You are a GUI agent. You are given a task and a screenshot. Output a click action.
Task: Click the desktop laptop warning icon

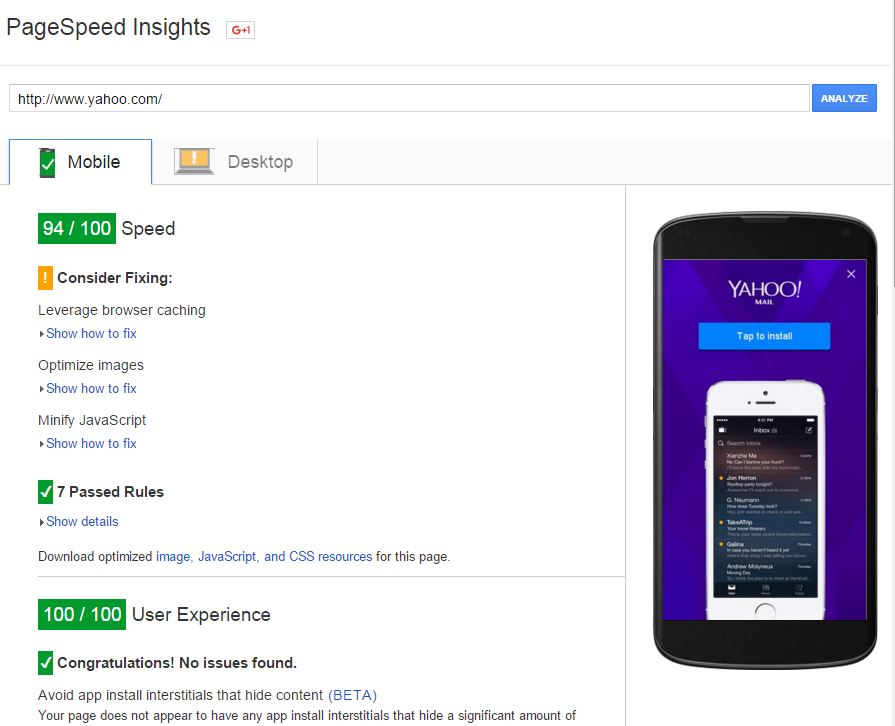coord(194,161)
